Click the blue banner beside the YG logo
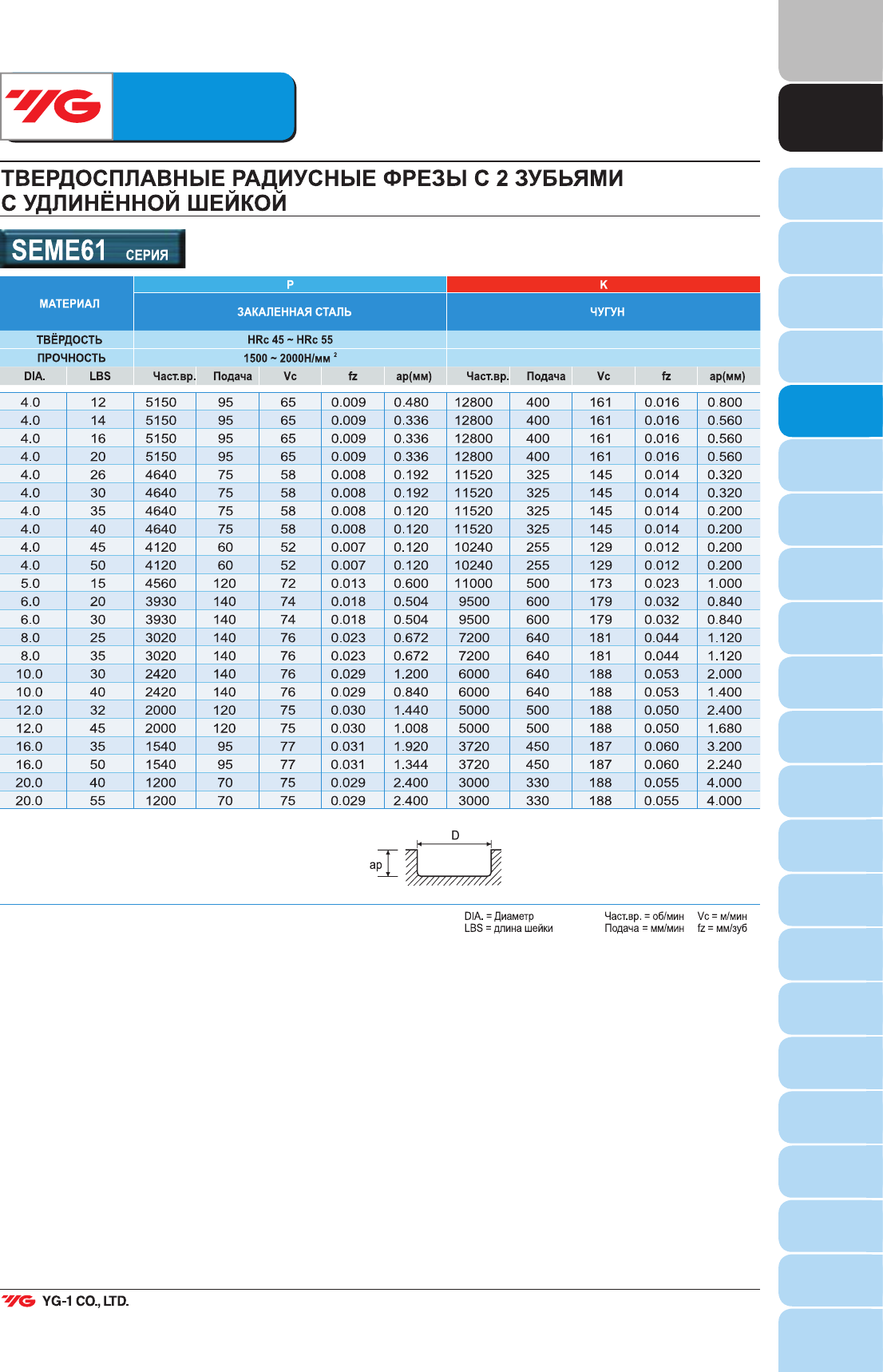Image resolution: width=883 pixels, height=1372 pixels. click(204, 106)
